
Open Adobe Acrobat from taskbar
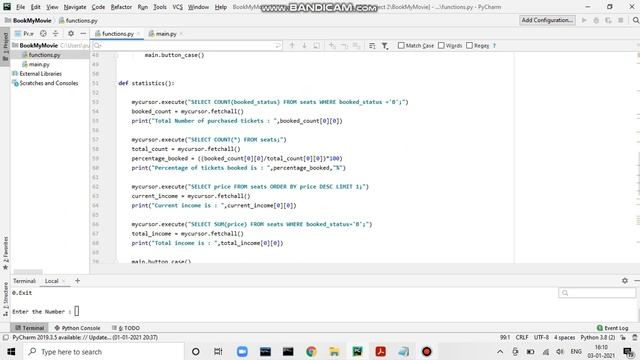click(x=380, y=351)
